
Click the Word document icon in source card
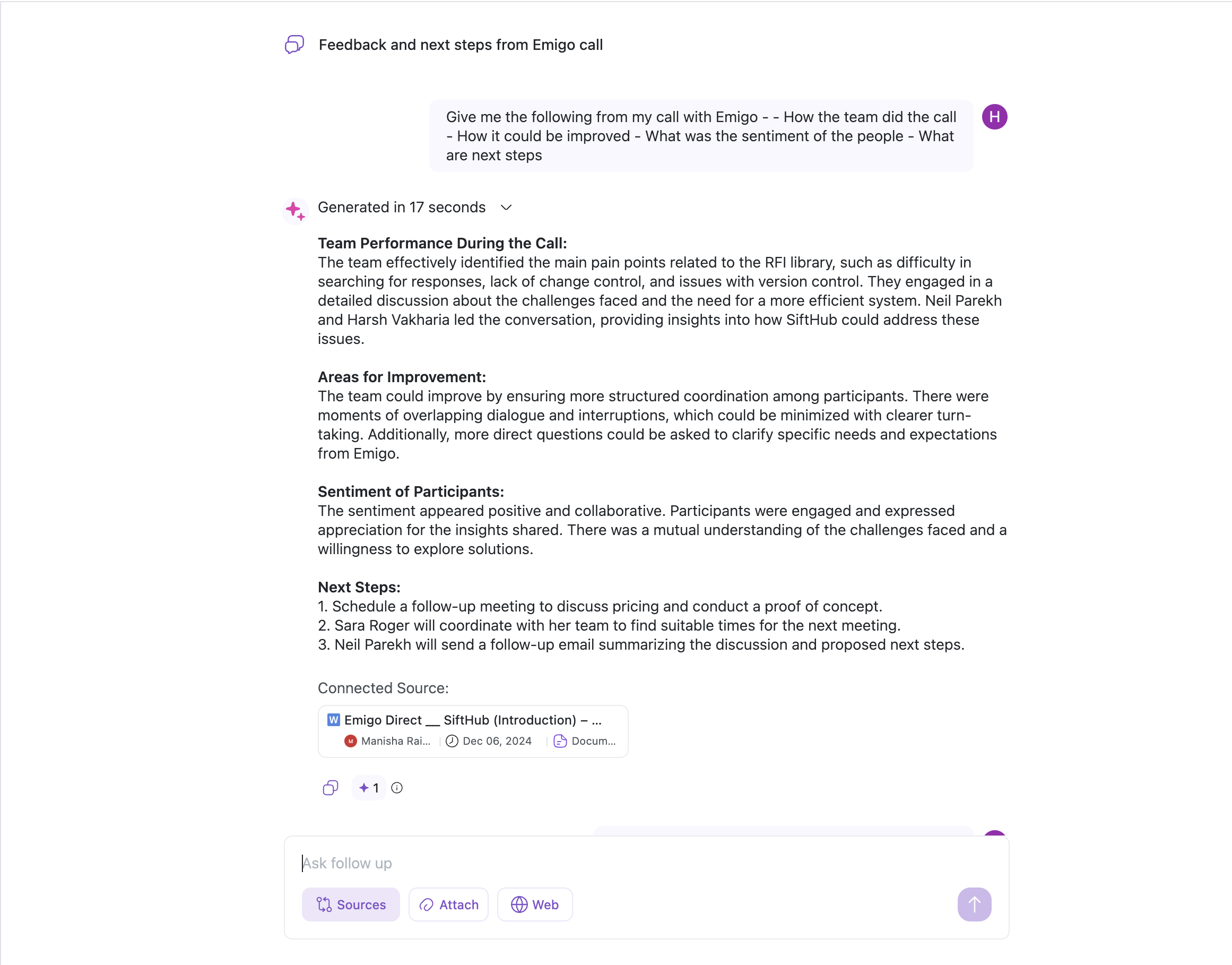coord(334,720)
